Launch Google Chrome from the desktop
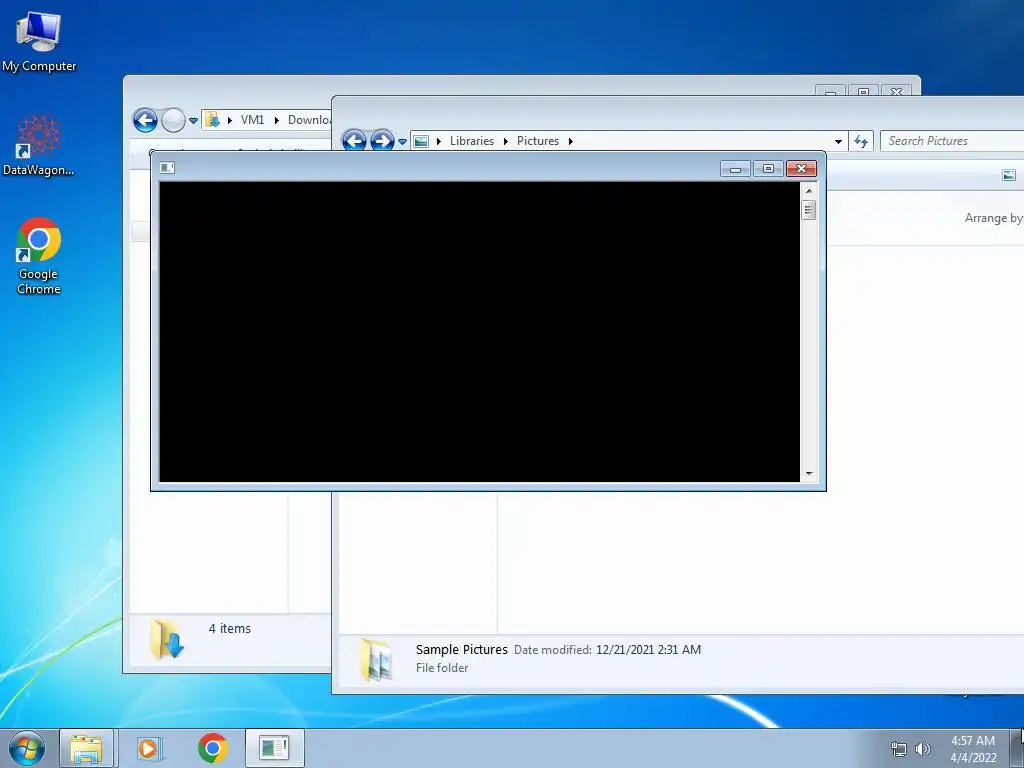This screenshot has height=768, width=1024. pos(39,255)
